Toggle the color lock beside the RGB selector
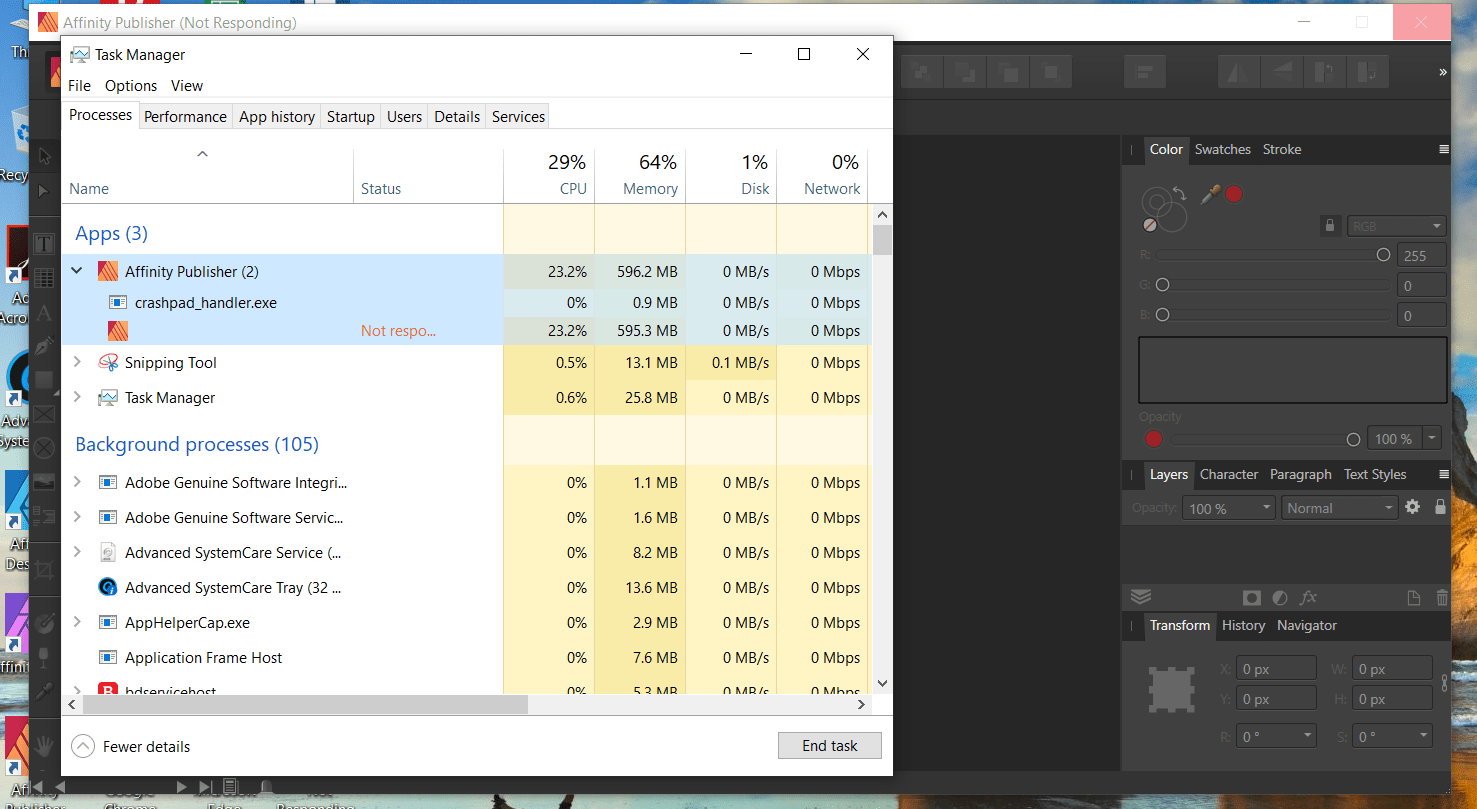Screen dimensions: 1477x809 tap(1330, 225)
